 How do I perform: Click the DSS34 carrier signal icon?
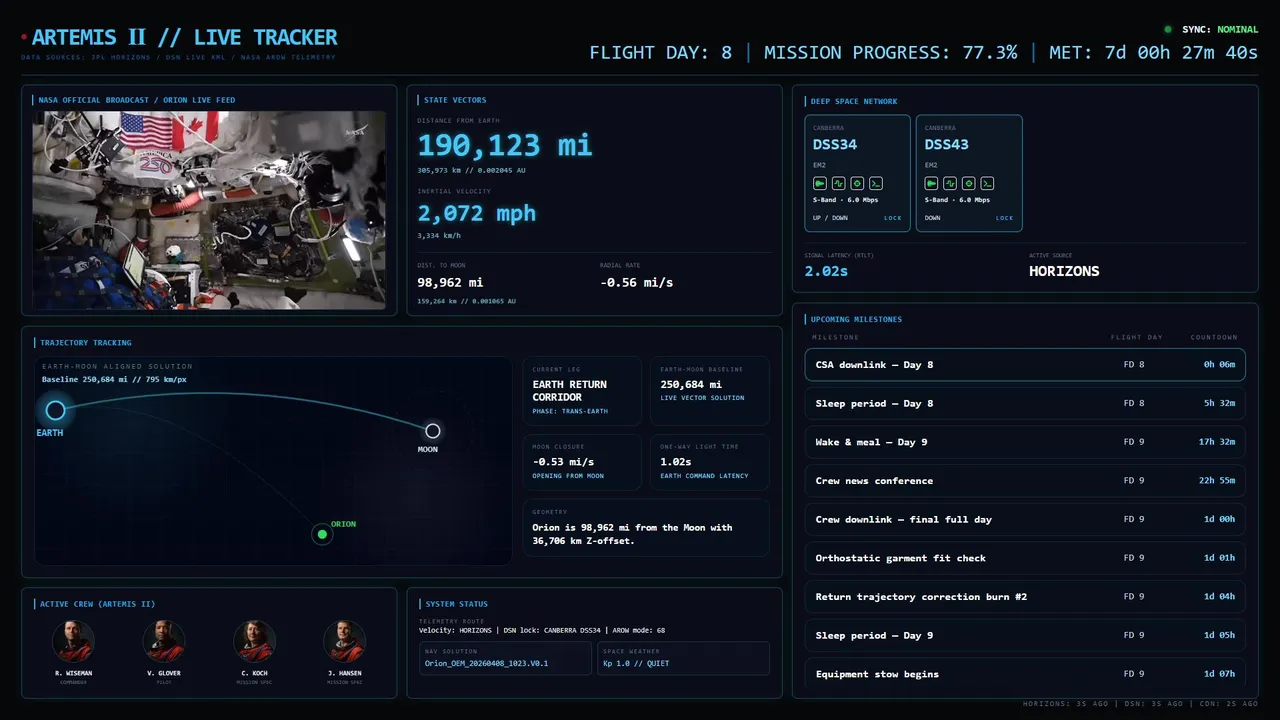[x=820, y=183]
